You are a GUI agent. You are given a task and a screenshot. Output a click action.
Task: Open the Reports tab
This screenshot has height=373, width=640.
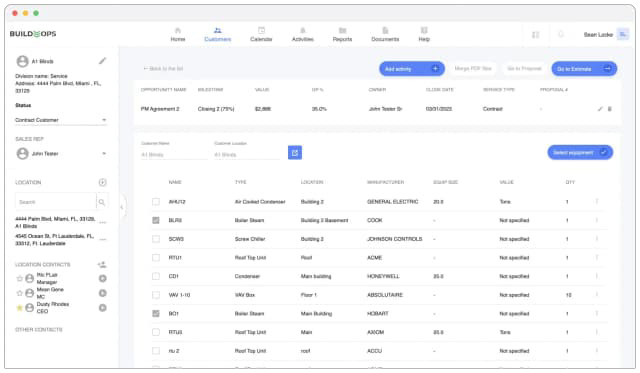[x=342, y=35]
